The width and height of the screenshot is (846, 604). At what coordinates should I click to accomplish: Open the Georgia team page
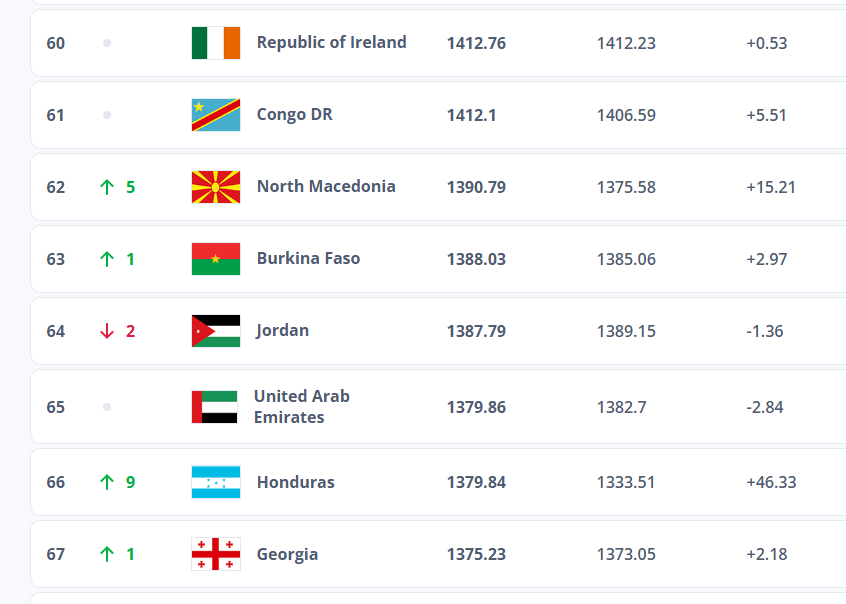point(287,554)
